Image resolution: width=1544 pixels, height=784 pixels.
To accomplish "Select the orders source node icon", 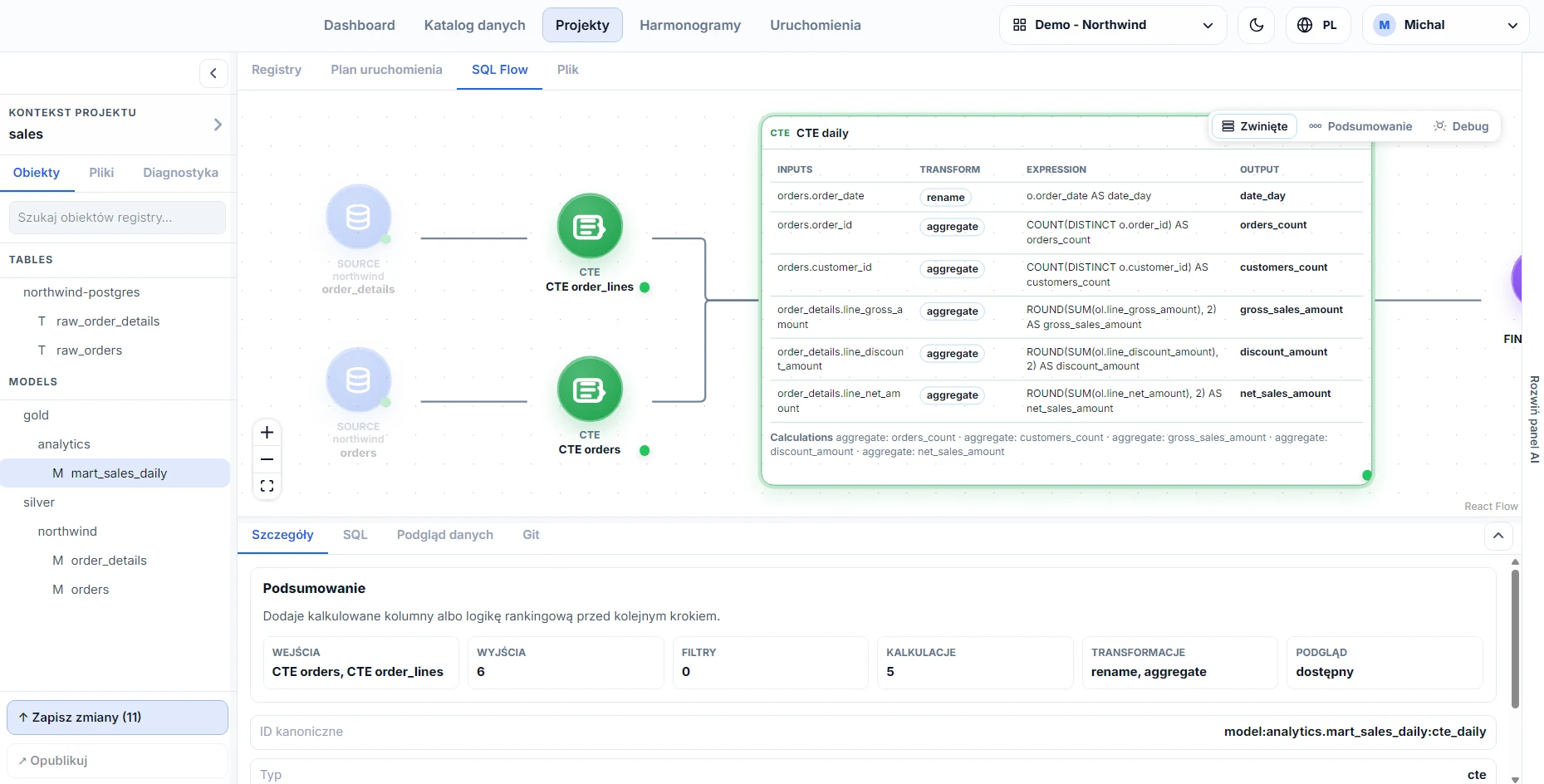I will point(358,380).
